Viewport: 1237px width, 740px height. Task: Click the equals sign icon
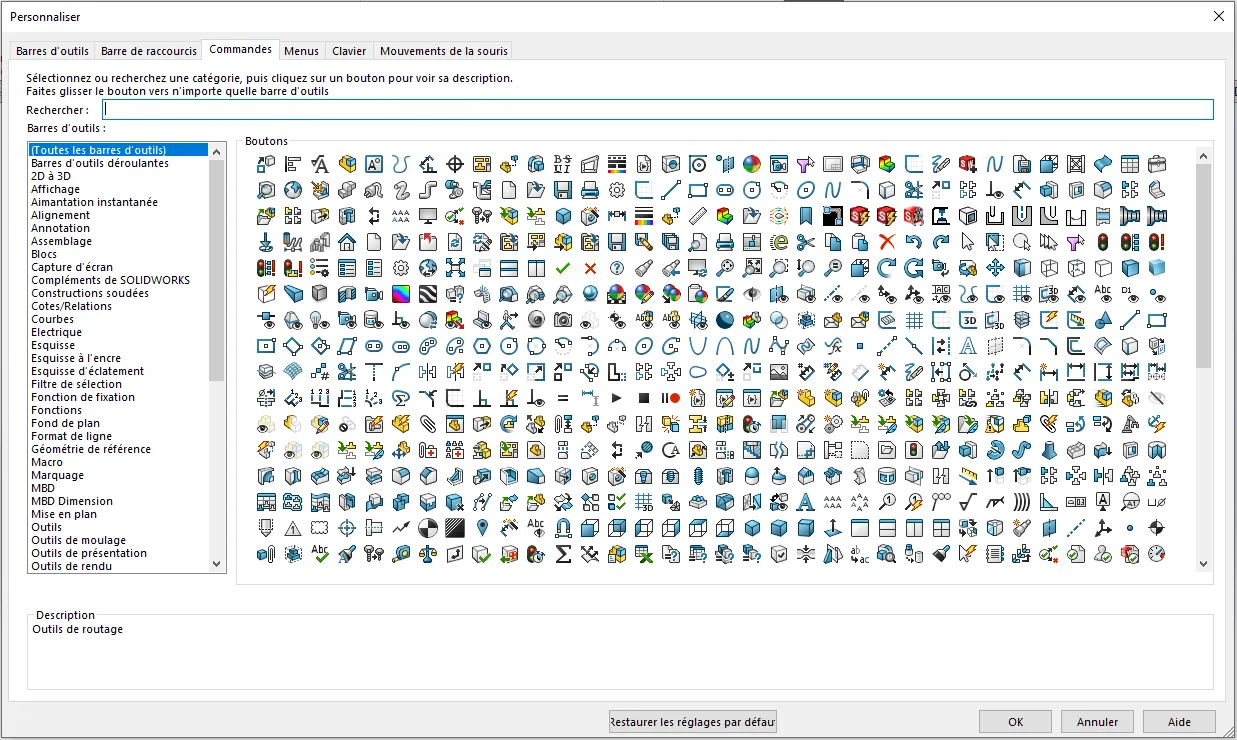tap(563, 398)
